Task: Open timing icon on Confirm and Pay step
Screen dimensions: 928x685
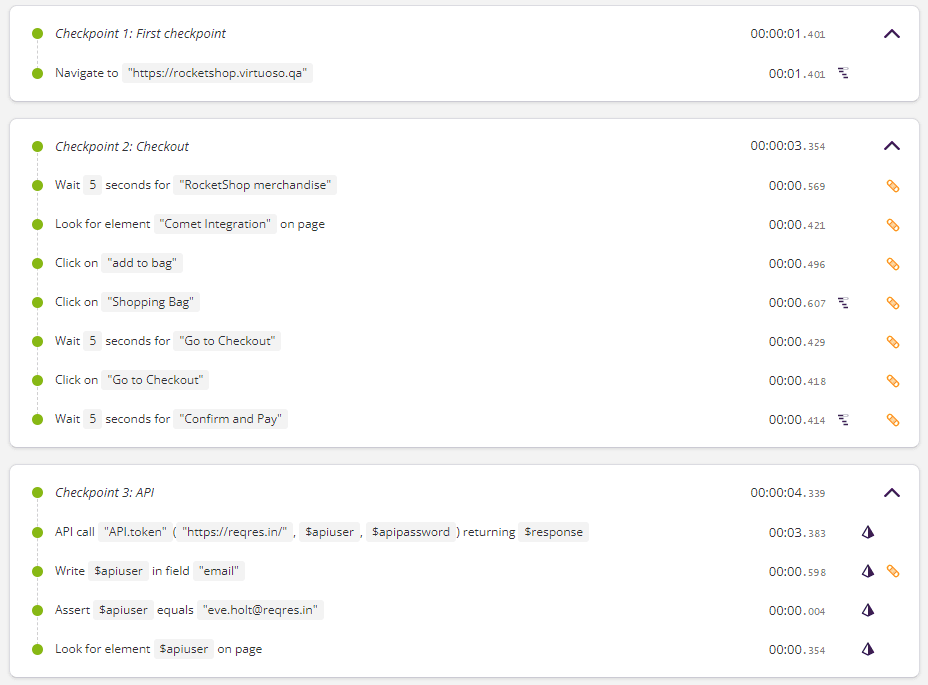Action: click(843, 420)
